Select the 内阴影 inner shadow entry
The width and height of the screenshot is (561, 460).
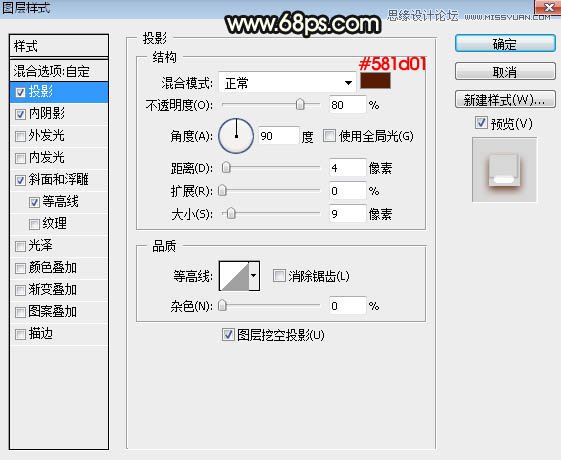coord(59,114)
